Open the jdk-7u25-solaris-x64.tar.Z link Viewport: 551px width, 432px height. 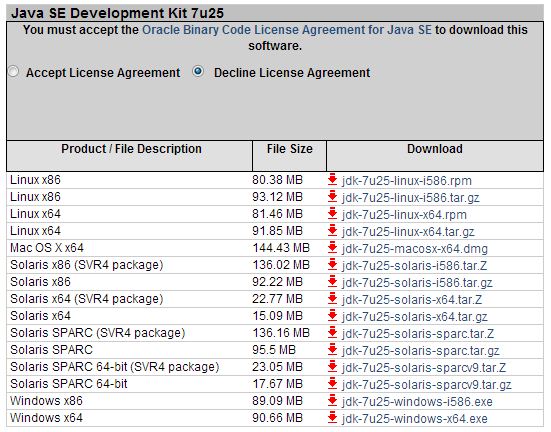[x=412, y=300]
